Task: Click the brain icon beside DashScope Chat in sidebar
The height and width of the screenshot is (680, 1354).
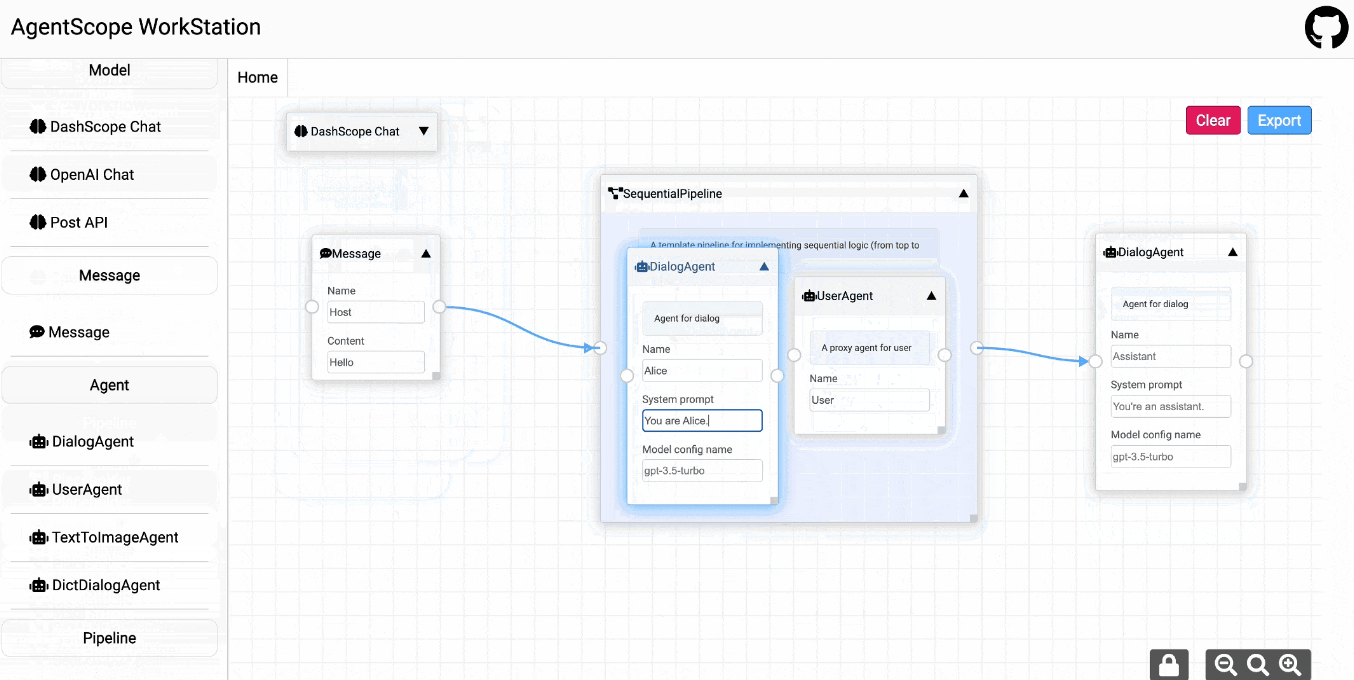Action: coord(38,127)
